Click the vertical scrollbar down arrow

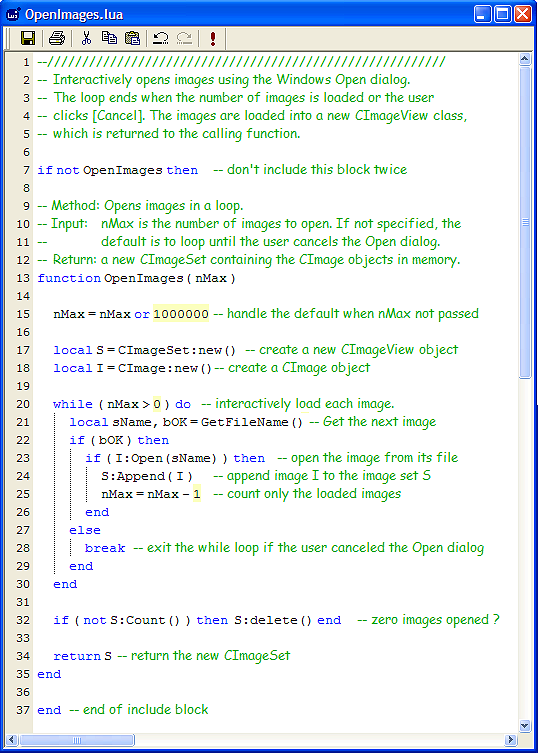[x=525, y=725]
